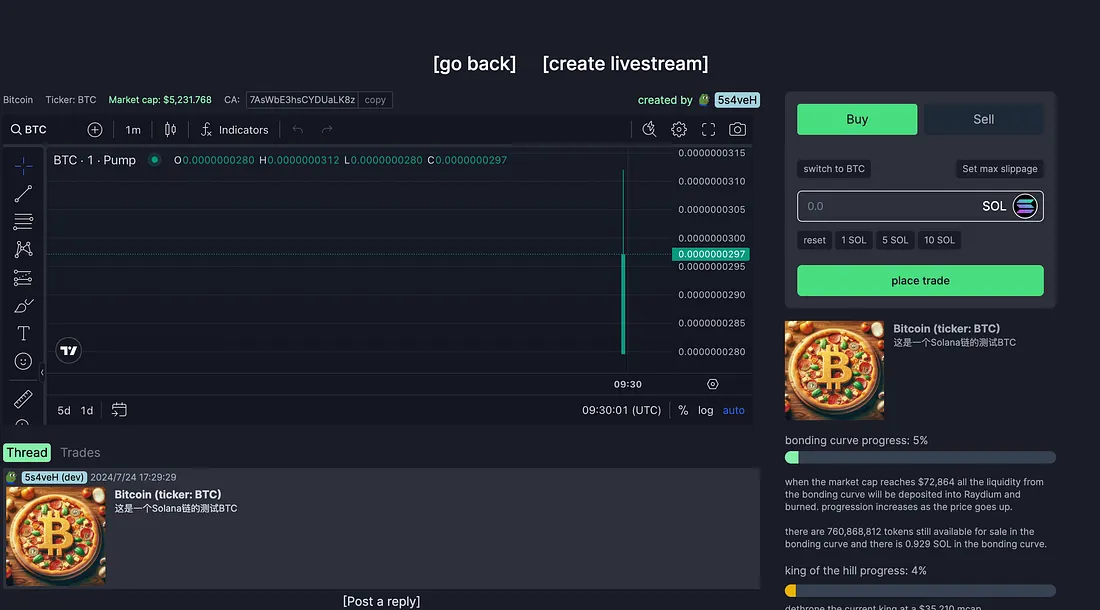Select the ruler measure tool
The width and height of the screenshot is (1100, 610).
(23, 399)
